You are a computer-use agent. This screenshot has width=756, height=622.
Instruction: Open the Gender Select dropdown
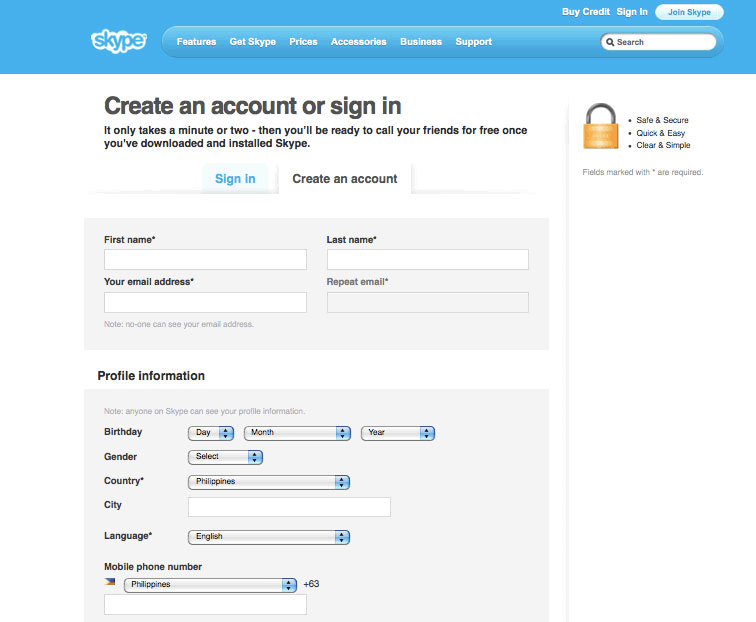(x=225, y=457)
